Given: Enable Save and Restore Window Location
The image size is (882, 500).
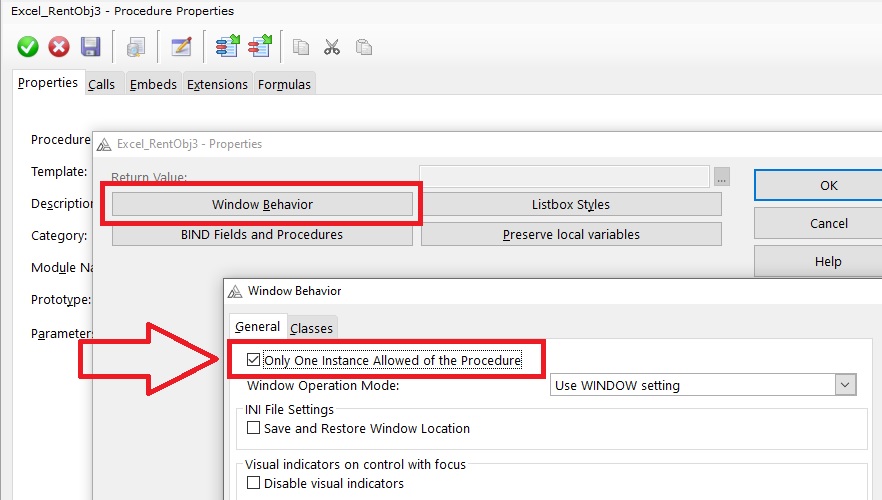Looking at the screenshot, I should click(254, 428).
